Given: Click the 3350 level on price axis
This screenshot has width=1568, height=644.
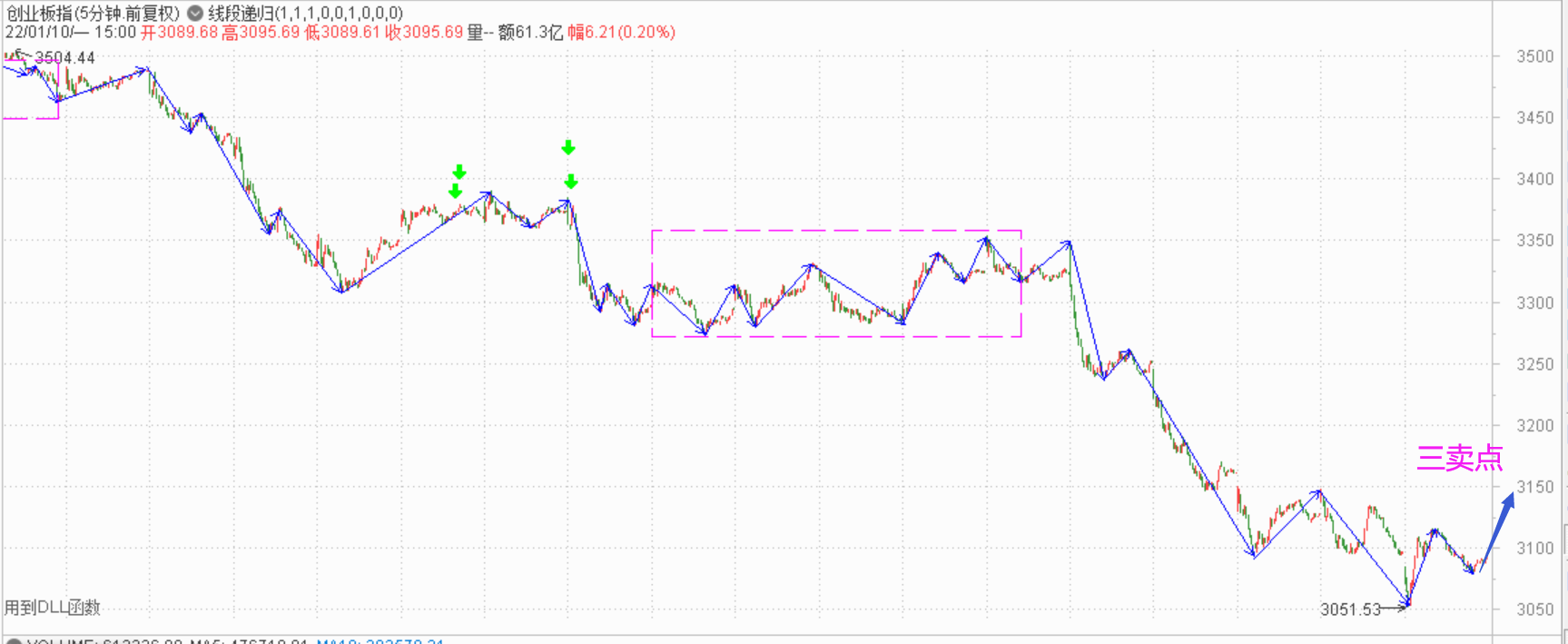Looking at the screenshot, I should (1534, 241).
